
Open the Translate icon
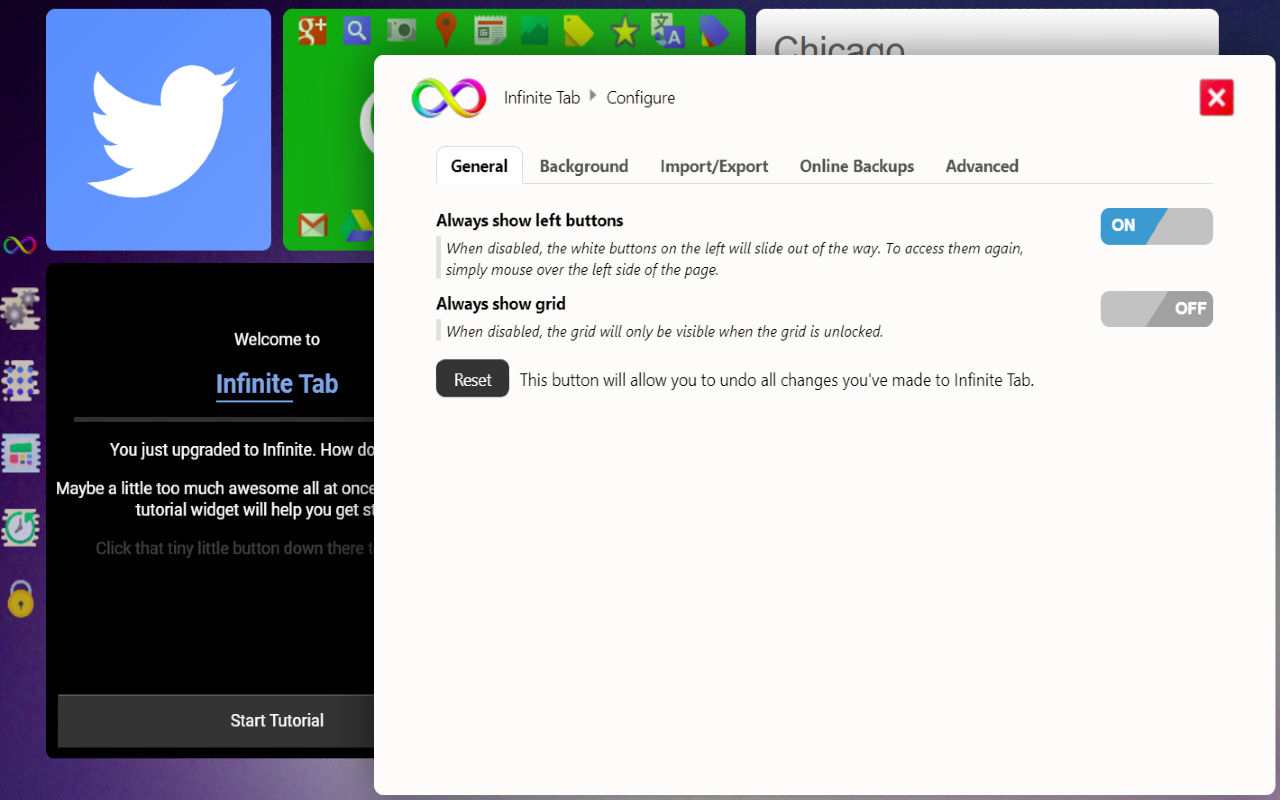[667, 30]
